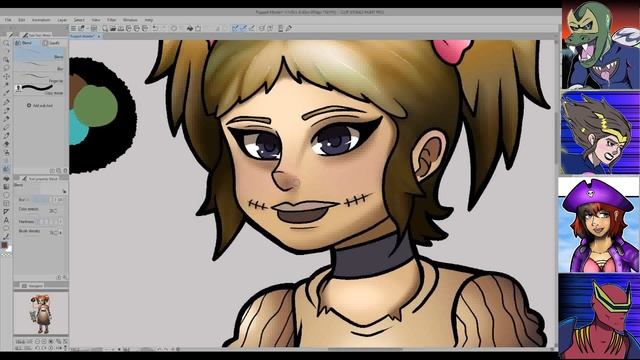640x360 pixels.
Task: Click the delete sub tool trash icon
Action: point(65,171)
